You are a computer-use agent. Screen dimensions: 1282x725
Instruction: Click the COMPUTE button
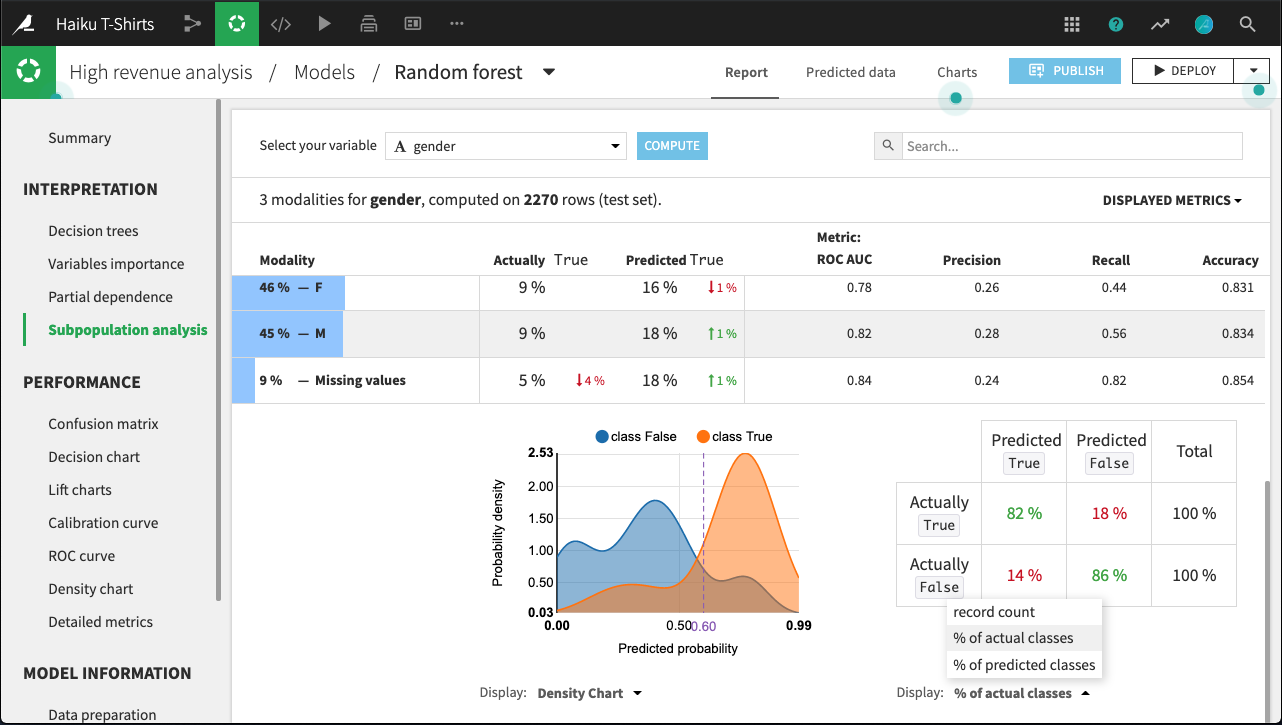pos(672,146)
